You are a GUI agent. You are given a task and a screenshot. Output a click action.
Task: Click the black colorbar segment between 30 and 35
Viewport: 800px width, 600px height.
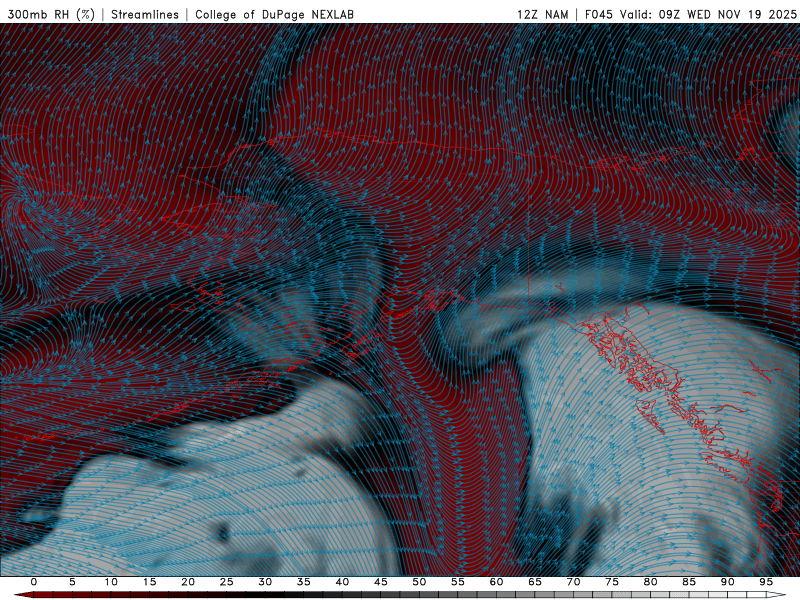click(x=284, y=595)
